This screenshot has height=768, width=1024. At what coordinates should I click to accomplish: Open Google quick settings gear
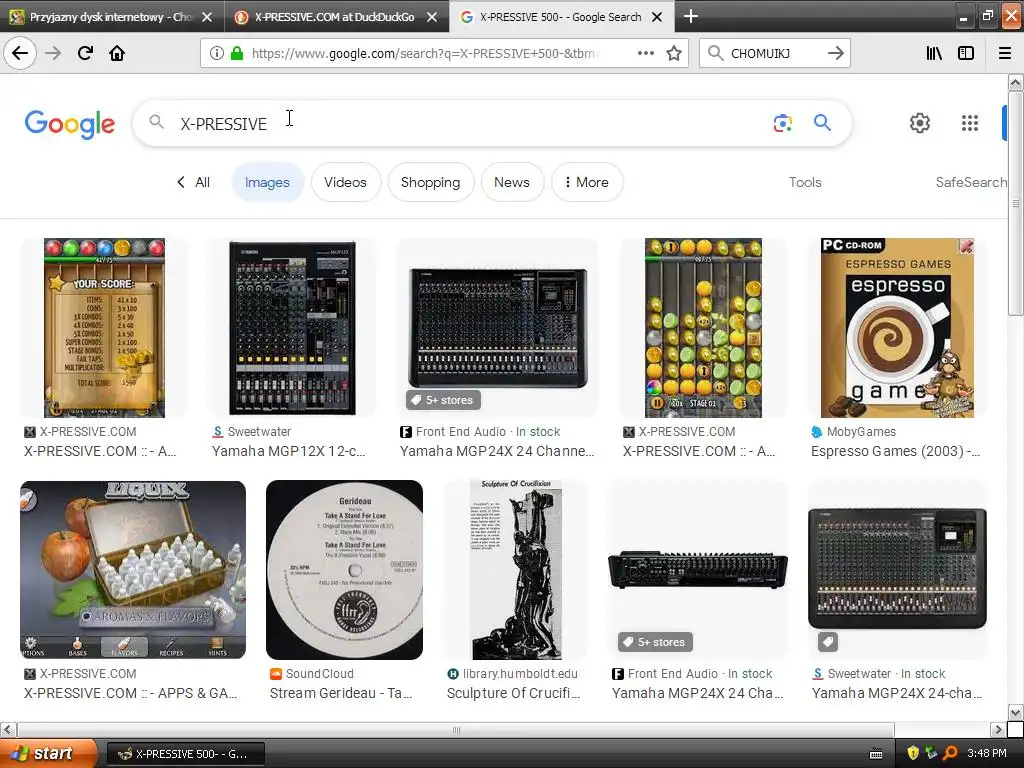[x=920, y=123]
